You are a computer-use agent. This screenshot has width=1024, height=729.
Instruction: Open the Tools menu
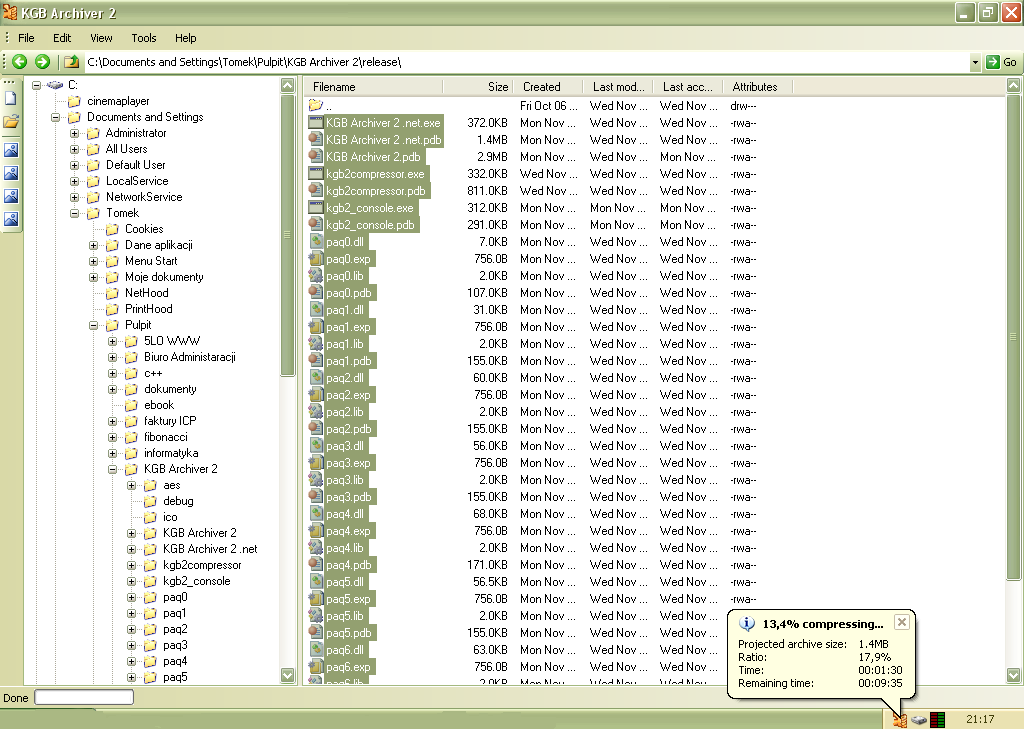point(144,38)
